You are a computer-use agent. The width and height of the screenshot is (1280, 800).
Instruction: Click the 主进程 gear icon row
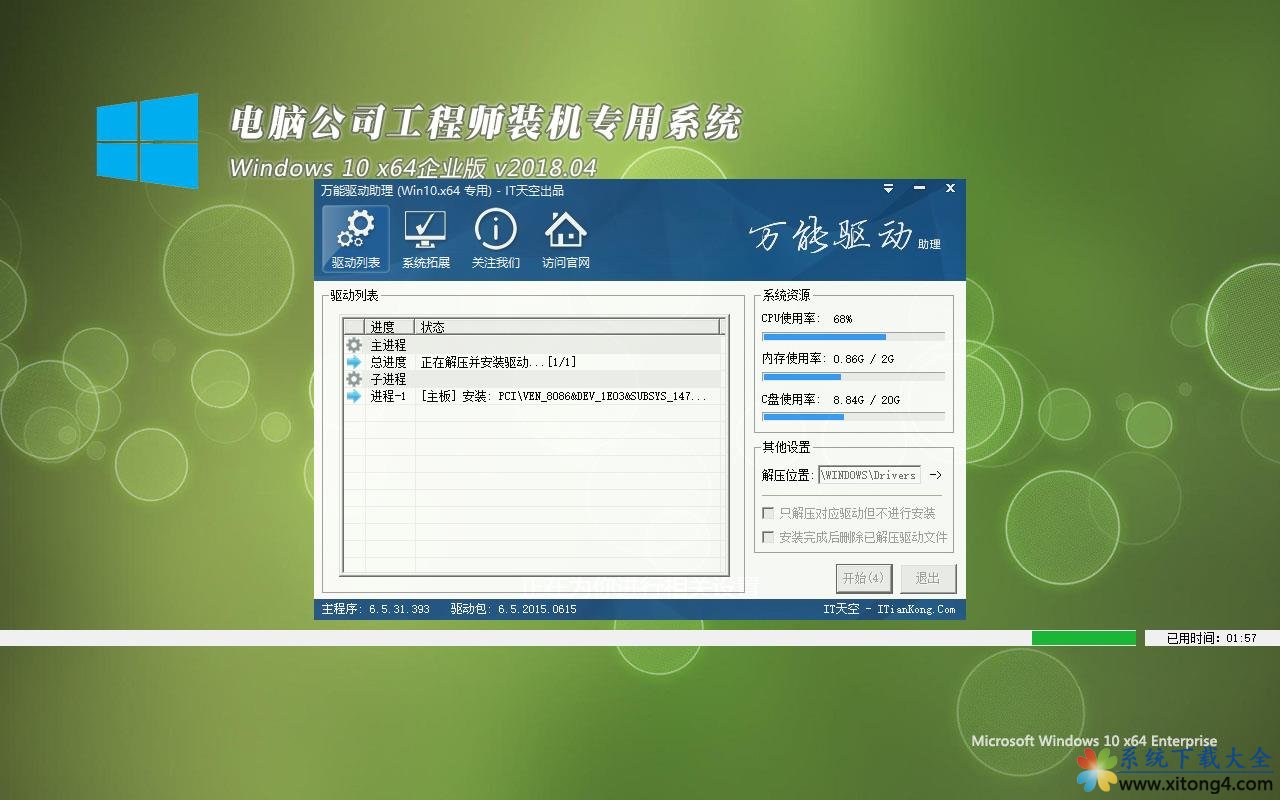[354, 345]
